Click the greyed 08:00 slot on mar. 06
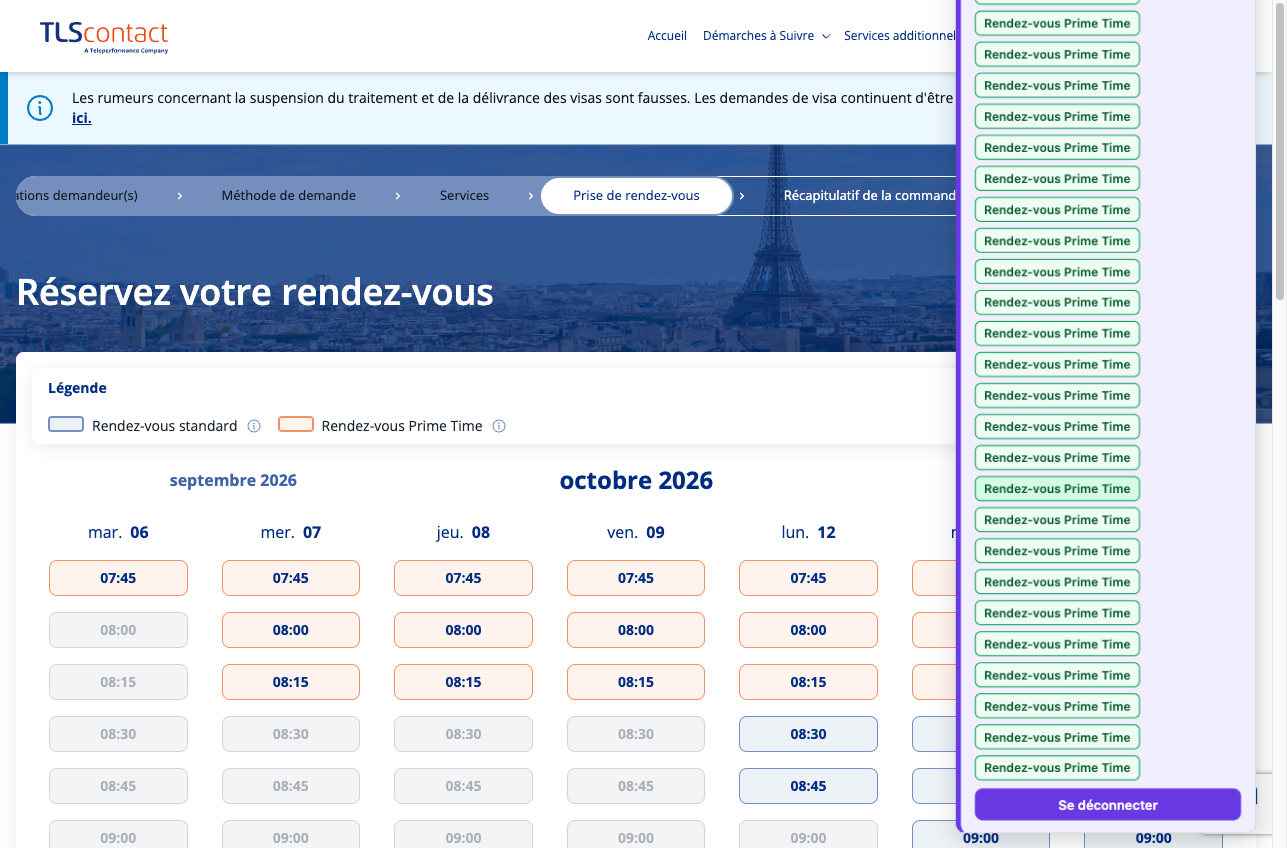The height and width of the screenshot is (848, 1287). tap(118, 630)
